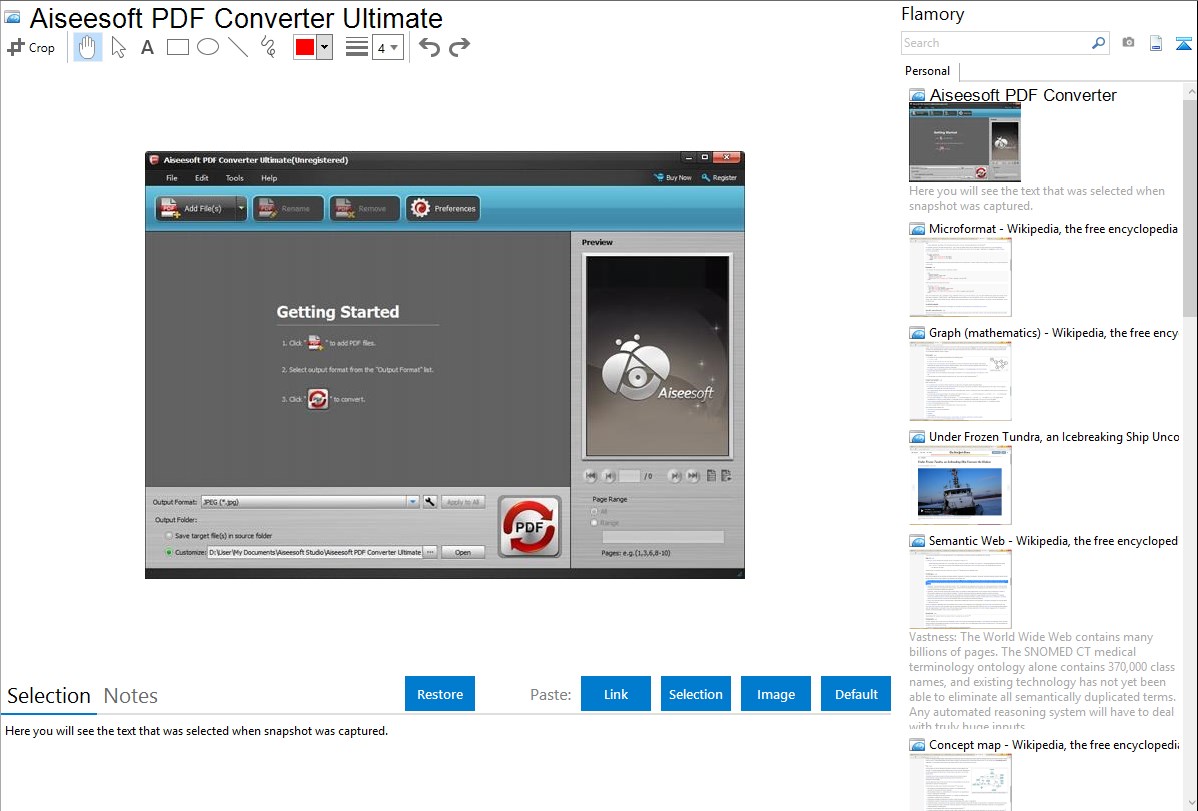Click the camera capture icon
Viewport: 1198px width, 811px height.
pyautogui.click(x=1128, y=43)
